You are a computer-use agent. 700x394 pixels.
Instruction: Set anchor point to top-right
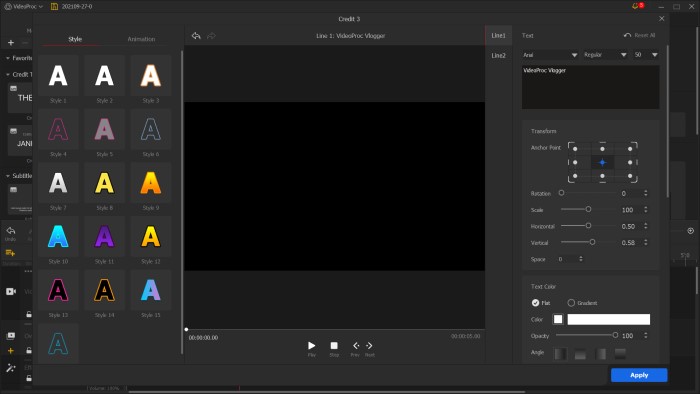(x=630, y=149)
